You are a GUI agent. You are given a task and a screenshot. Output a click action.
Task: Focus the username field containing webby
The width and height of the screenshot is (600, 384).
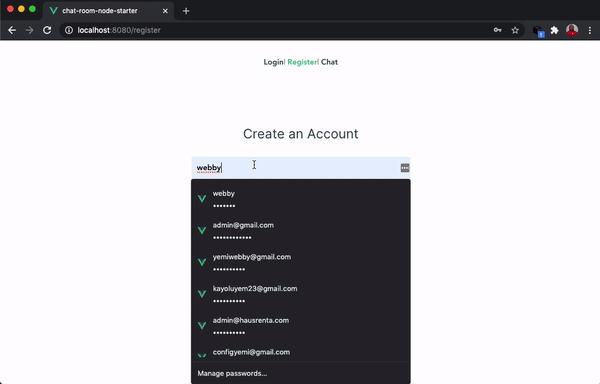tap(301, 168)
